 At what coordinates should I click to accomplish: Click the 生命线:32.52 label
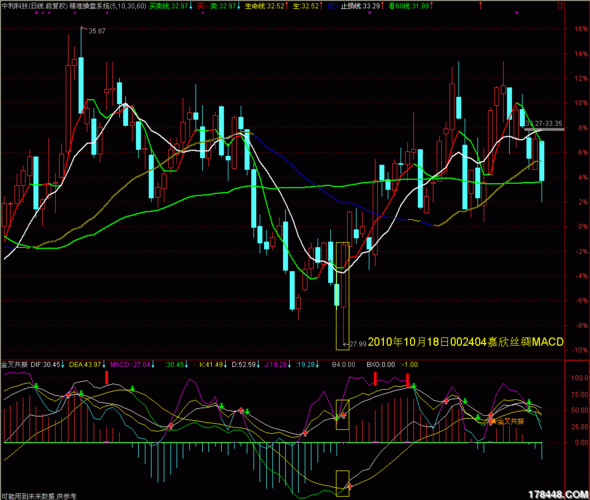265,6
